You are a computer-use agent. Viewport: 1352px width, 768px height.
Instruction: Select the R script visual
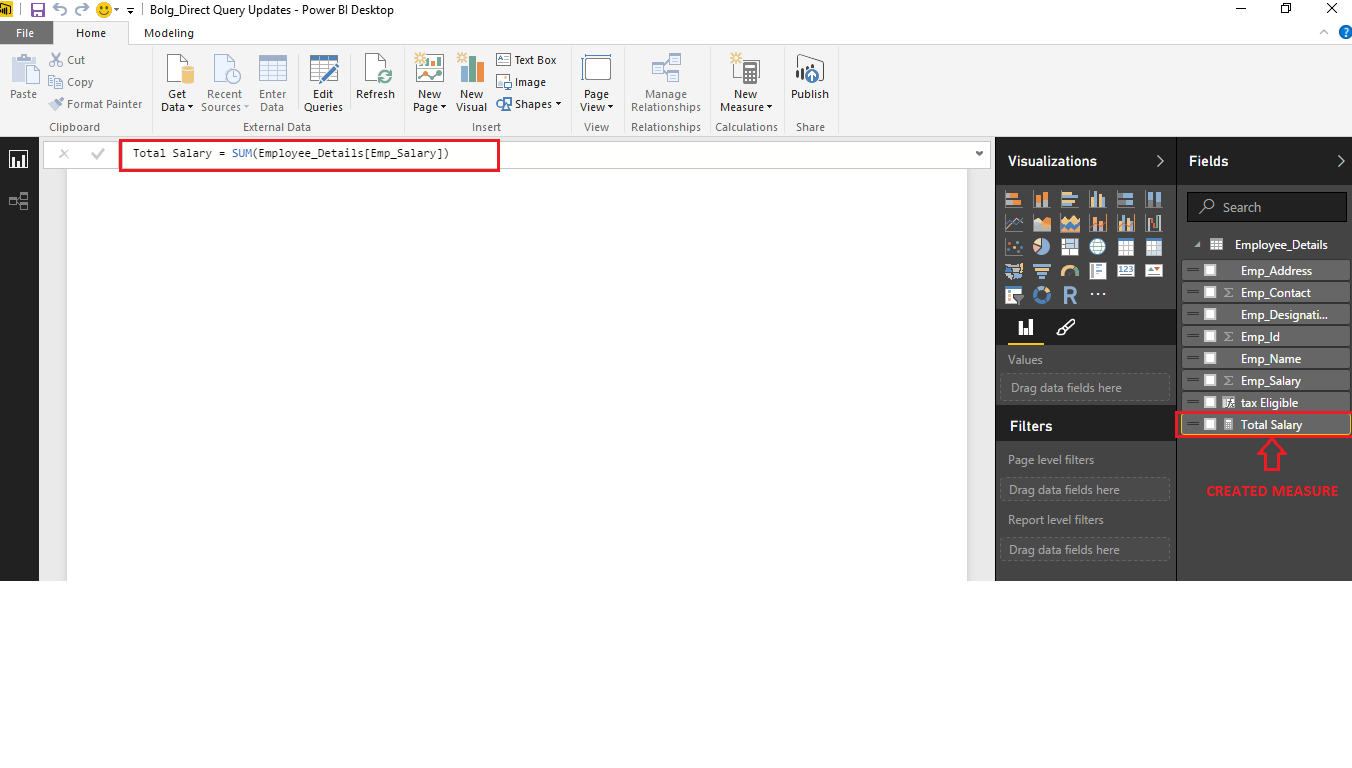(1069, 295)
